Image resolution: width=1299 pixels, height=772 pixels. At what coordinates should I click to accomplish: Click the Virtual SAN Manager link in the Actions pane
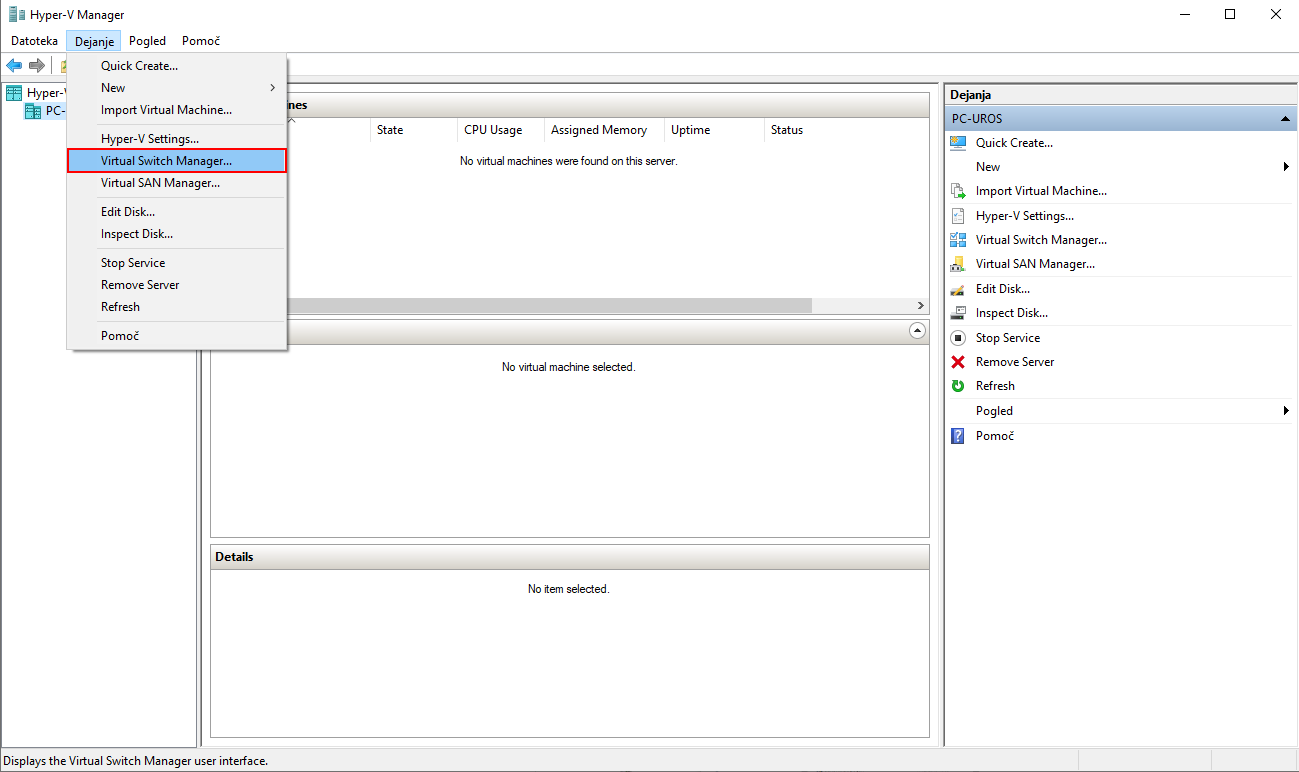click(1035, 264)
